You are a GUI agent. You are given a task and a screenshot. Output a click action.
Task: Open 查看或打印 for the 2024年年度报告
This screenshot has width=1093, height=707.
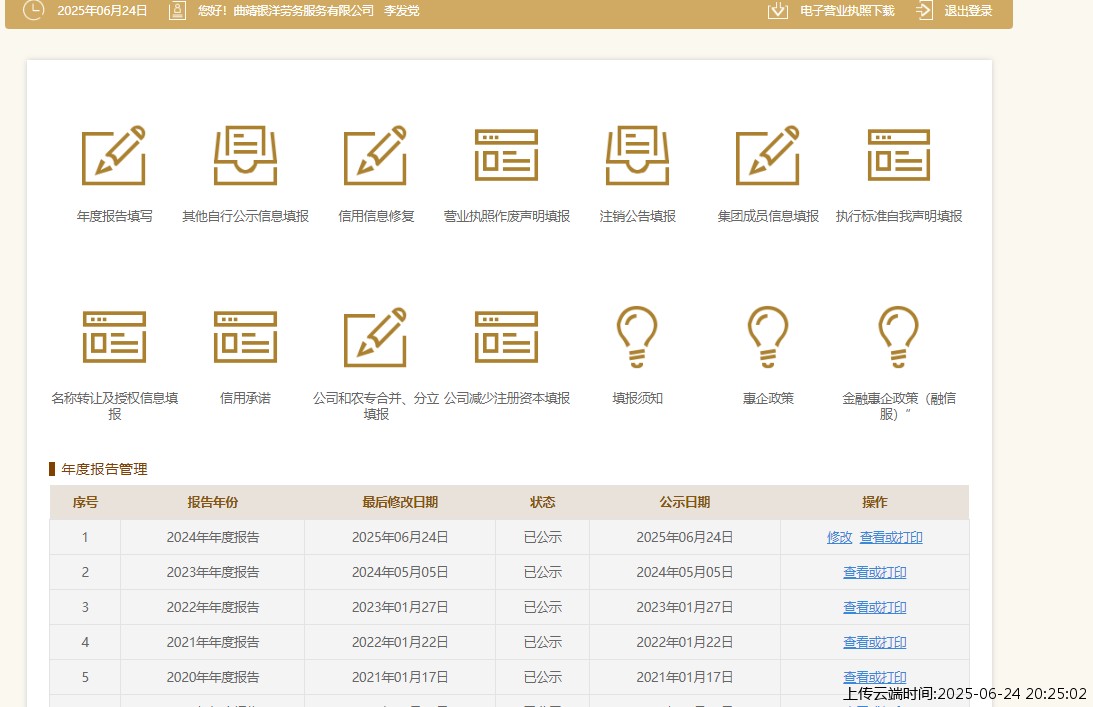891,538
